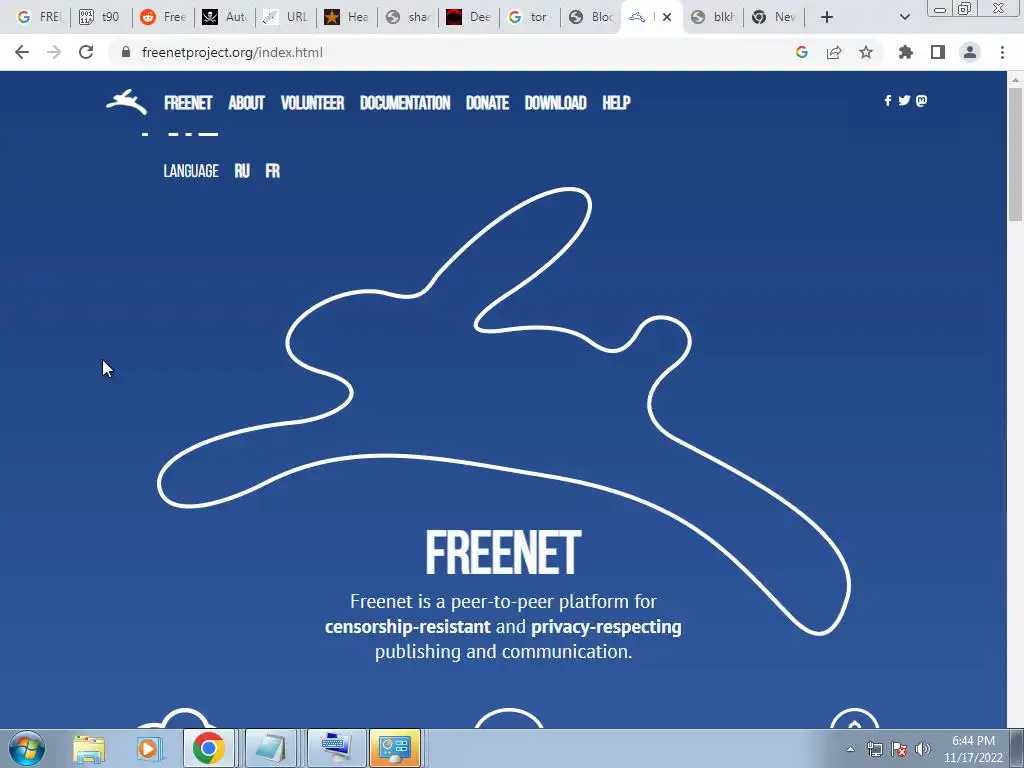1024x768 pixels.
Task: Open the VOLUNTEER navigation item
Action: pyautogui.click(x=312, y=103)
